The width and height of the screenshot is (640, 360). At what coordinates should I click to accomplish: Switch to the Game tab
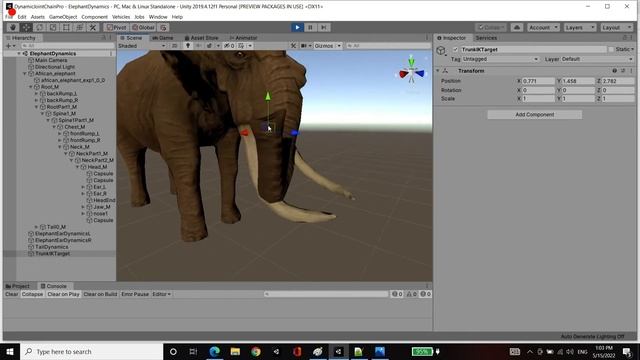pyautogui.click(x=163, y=38)
